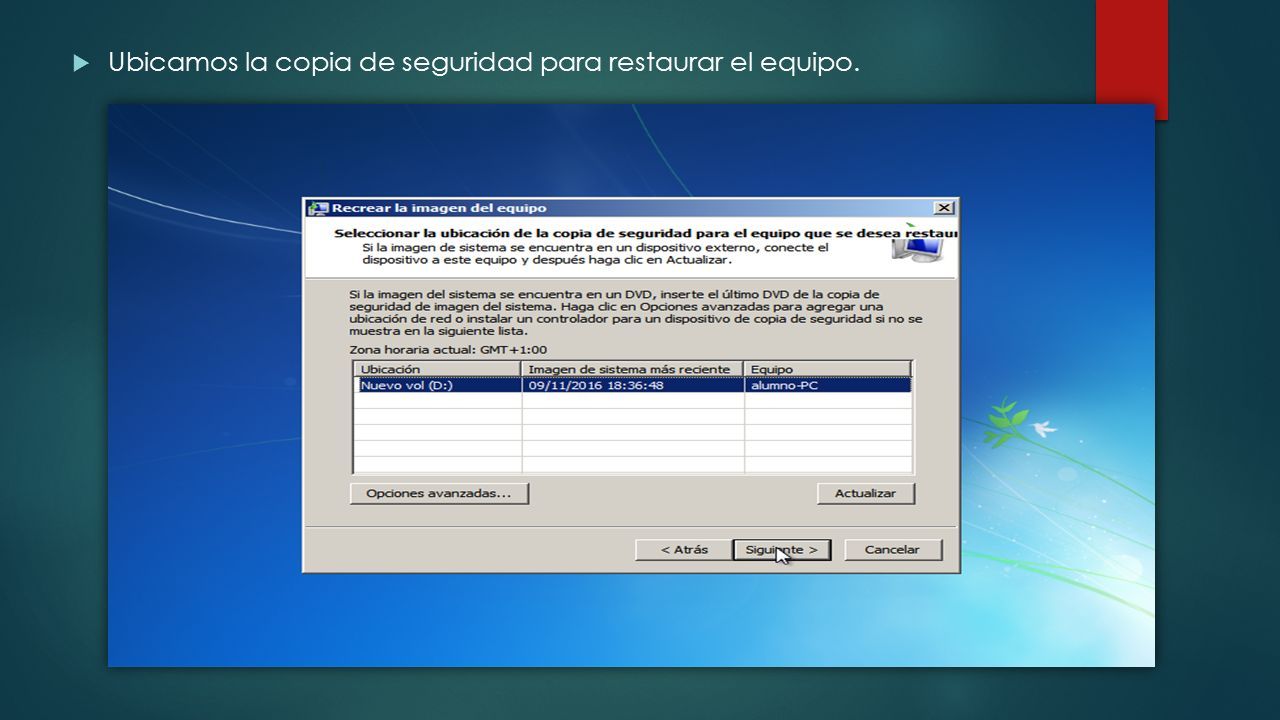Sort by the Ubicación column header
The width and height of the screenshot is (1280, 720).
(439, 369)
